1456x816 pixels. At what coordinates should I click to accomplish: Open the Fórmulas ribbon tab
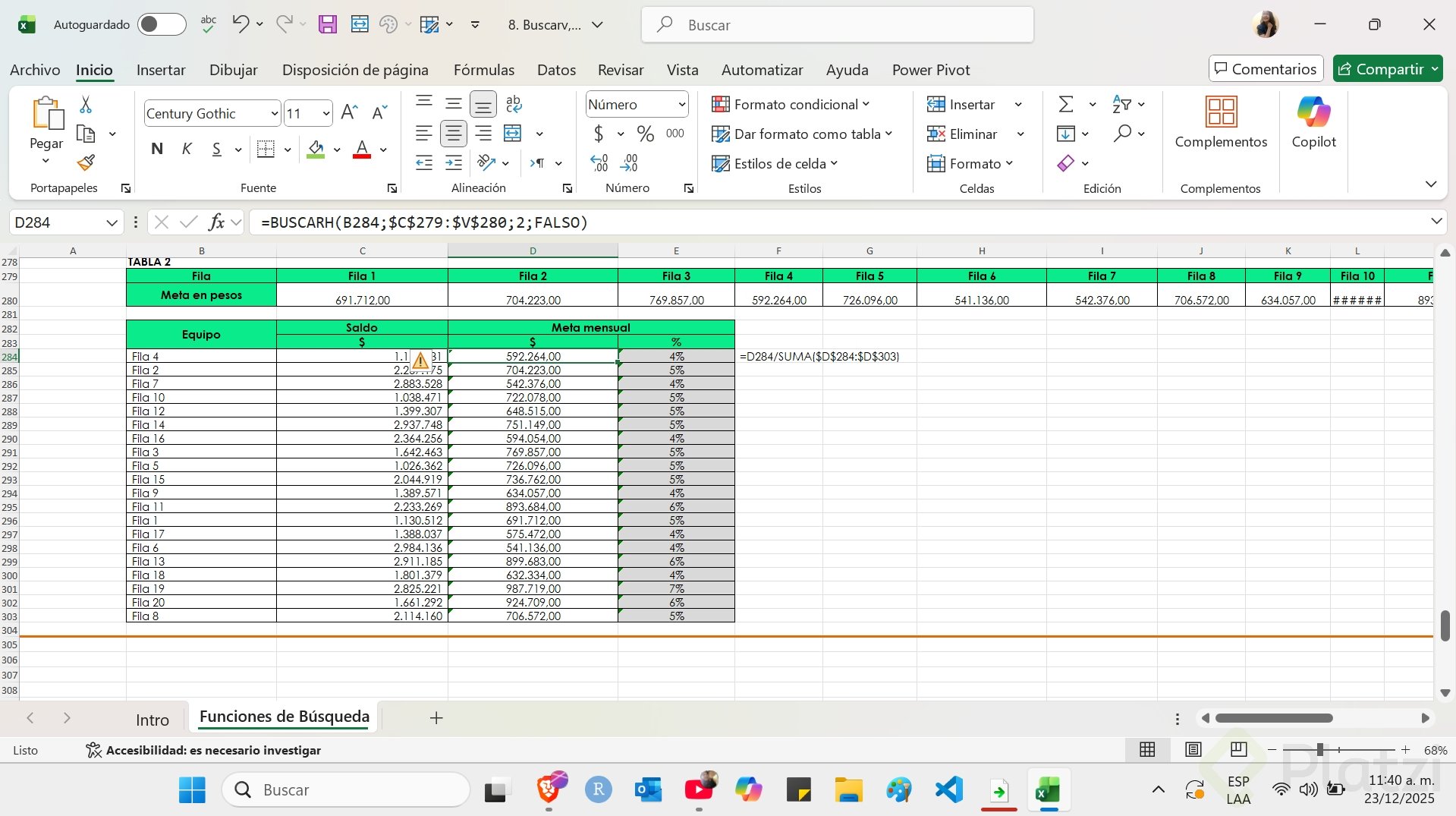483,70
